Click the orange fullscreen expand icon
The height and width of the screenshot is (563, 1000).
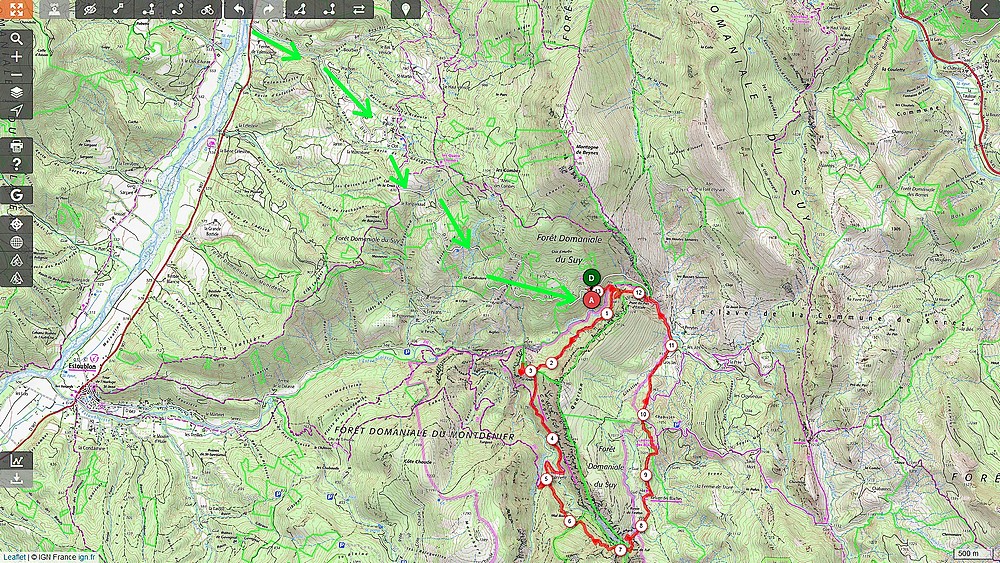(16, 9)
